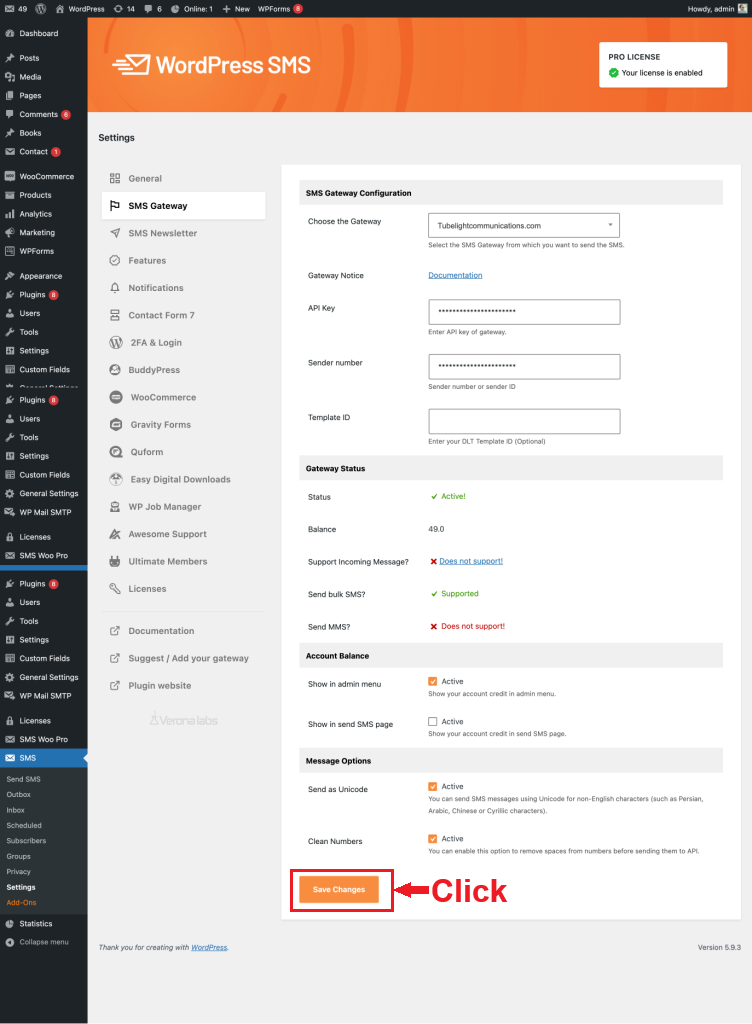This screenshot has height=1024, width=752.
Task: Click the Save Changes button
Action: [339, 889]
